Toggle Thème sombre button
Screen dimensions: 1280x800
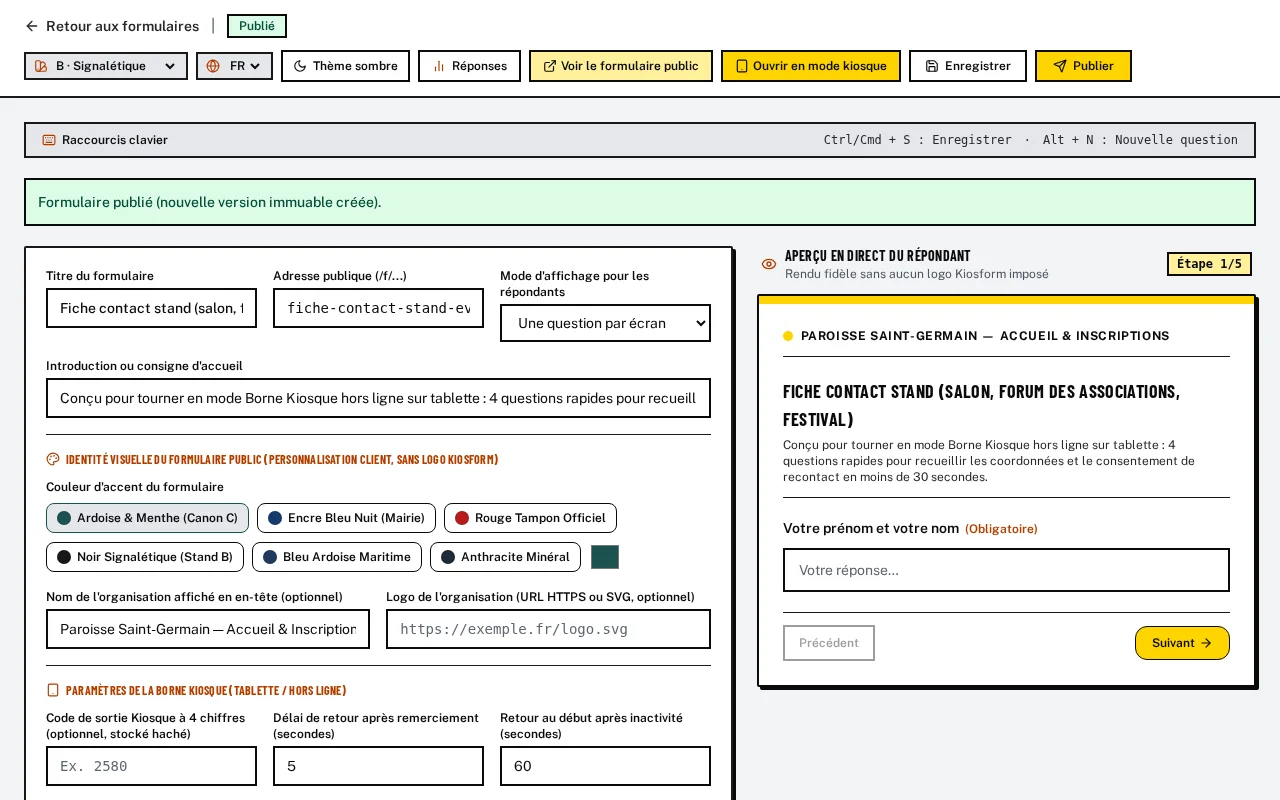click(345, 66)
